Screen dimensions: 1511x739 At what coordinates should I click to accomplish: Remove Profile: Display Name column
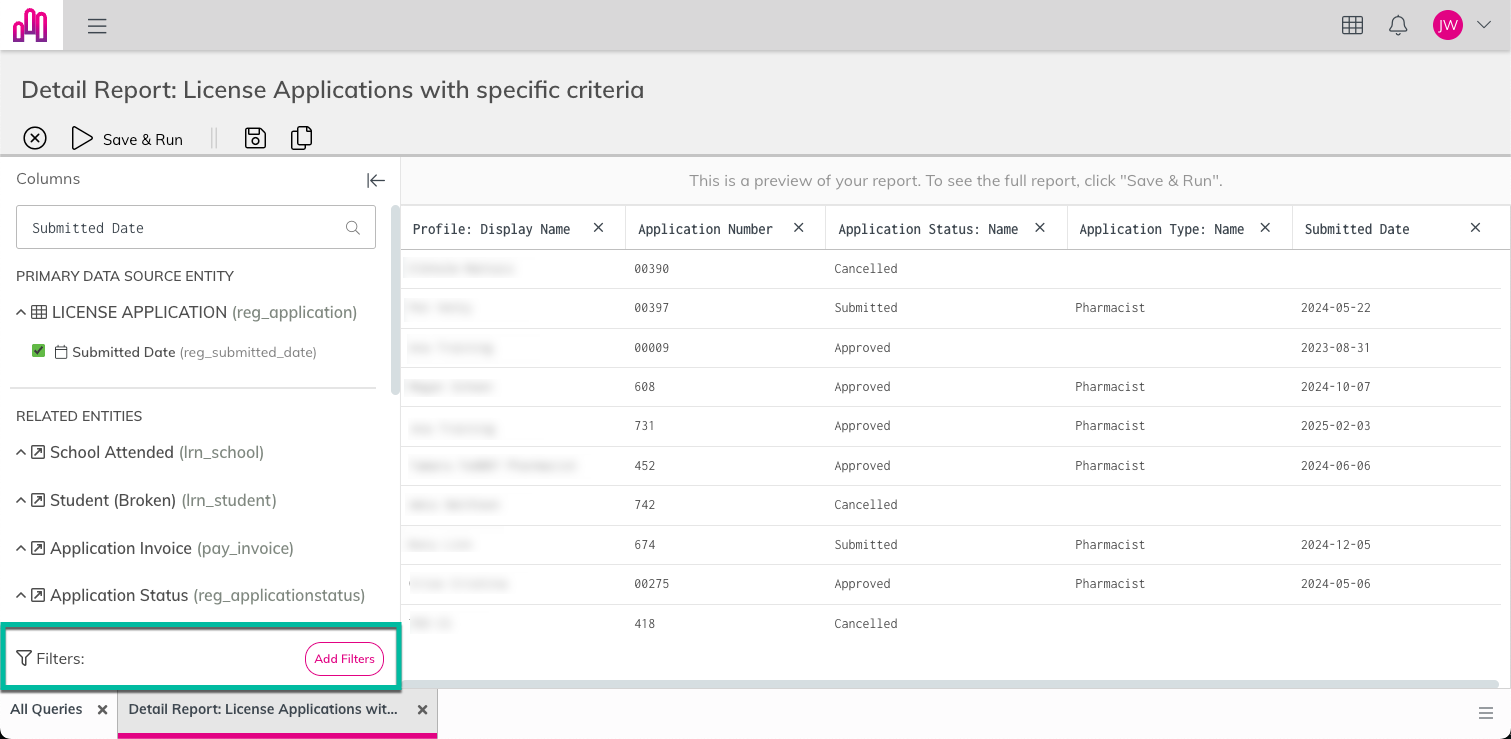pyautogui.click(x=598, y=228)
